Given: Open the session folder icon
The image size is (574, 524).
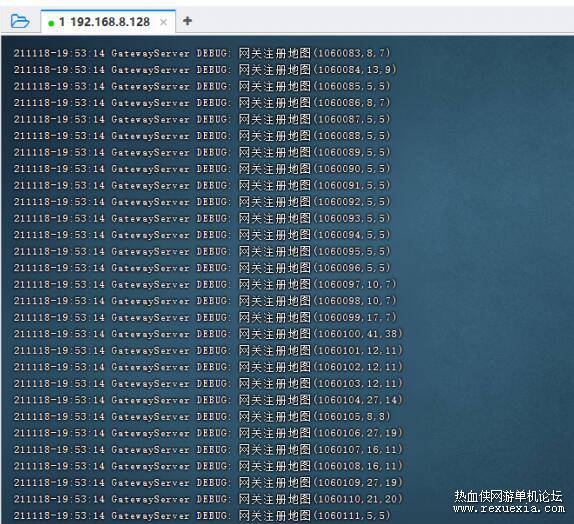Looking at the screenshot, I should [x=19, y=21].
